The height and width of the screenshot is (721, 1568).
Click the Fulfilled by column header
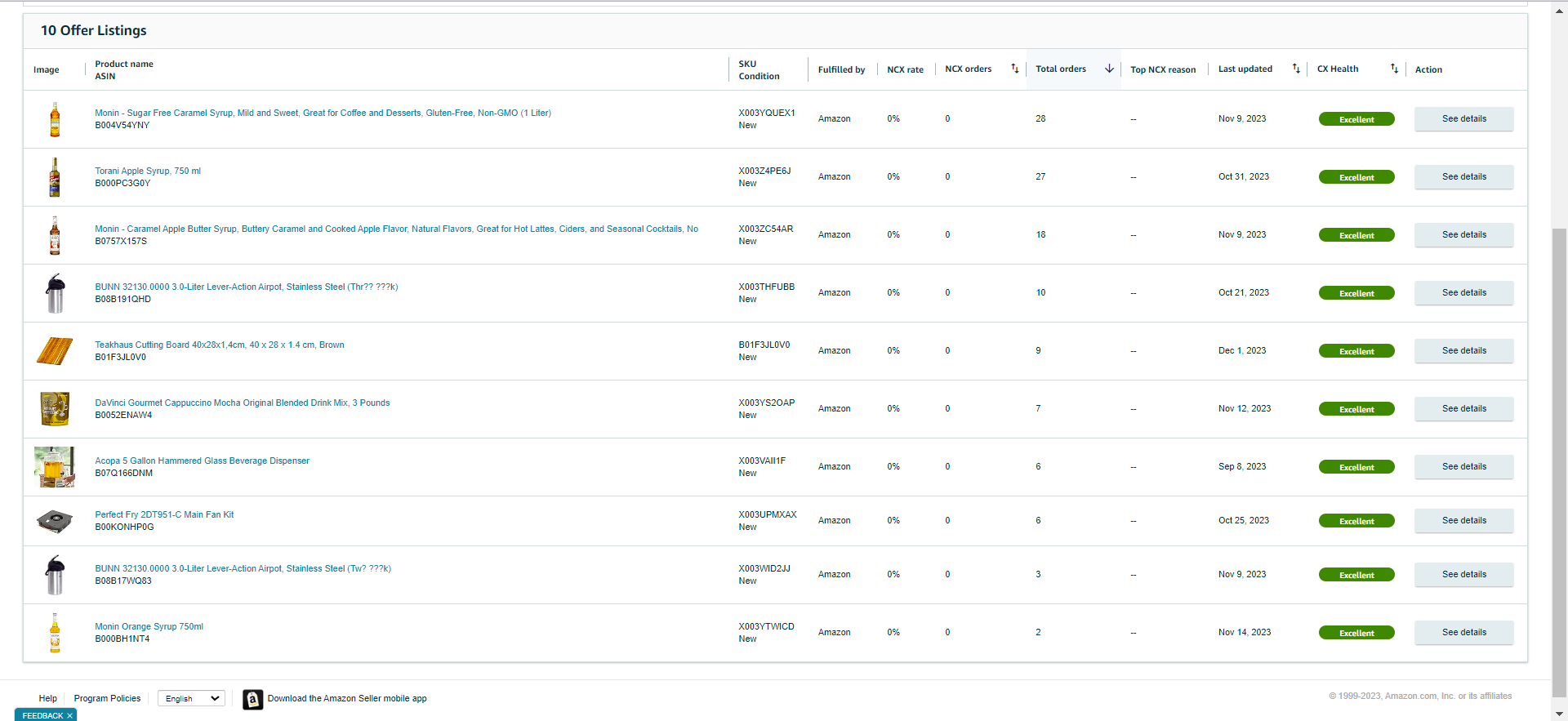point(841,69)
